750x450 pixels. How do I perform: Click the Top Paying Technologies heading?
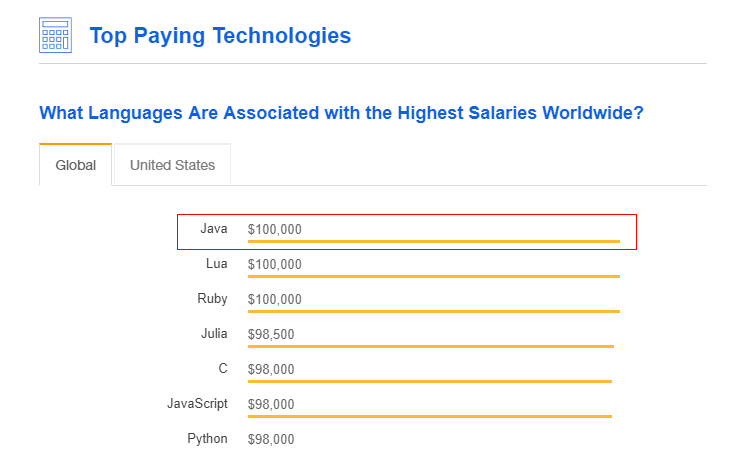220,36
